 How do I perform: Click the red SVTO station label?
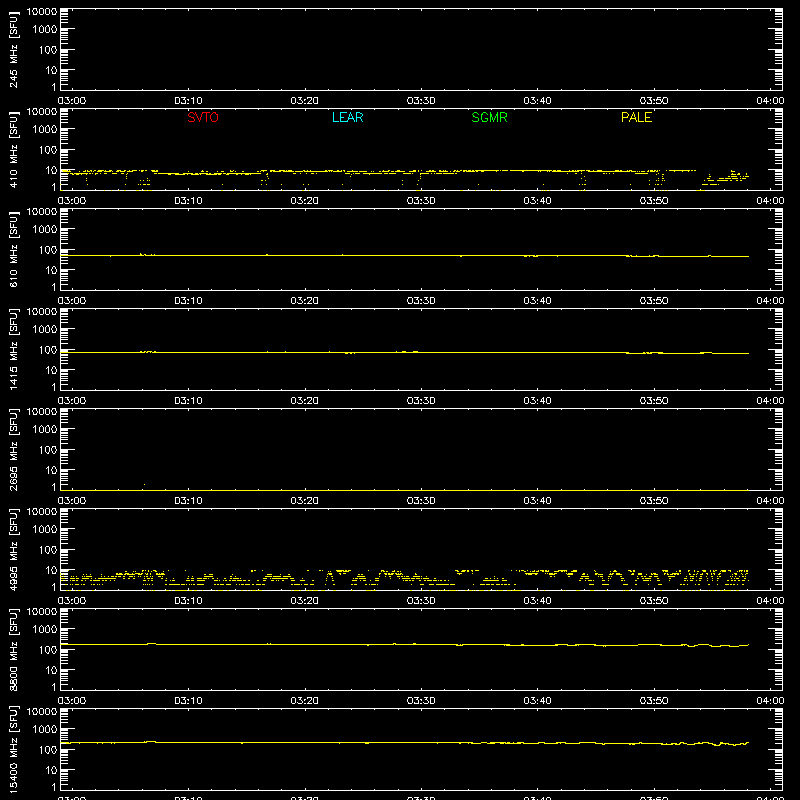pos(203,117)
